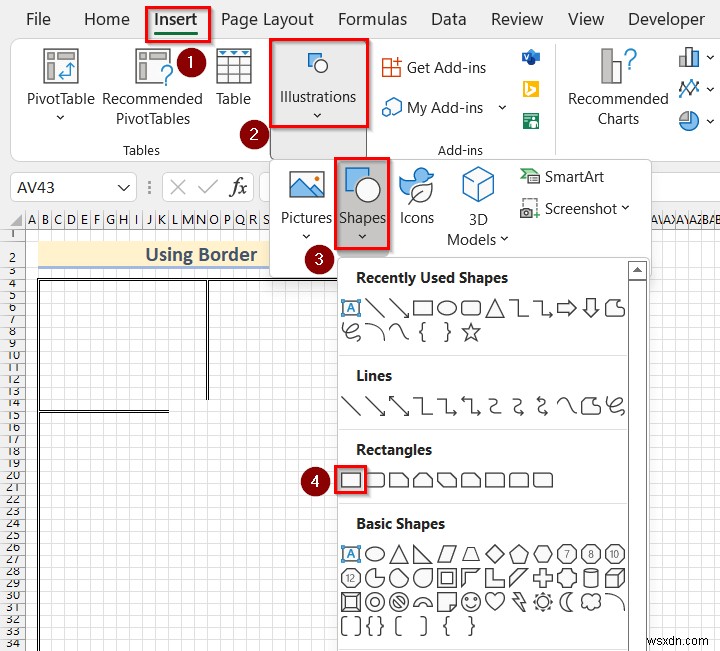Open the Review tab
Image resolution: width=720 pixels, height=651 pixels.
(x=517, y=19)
